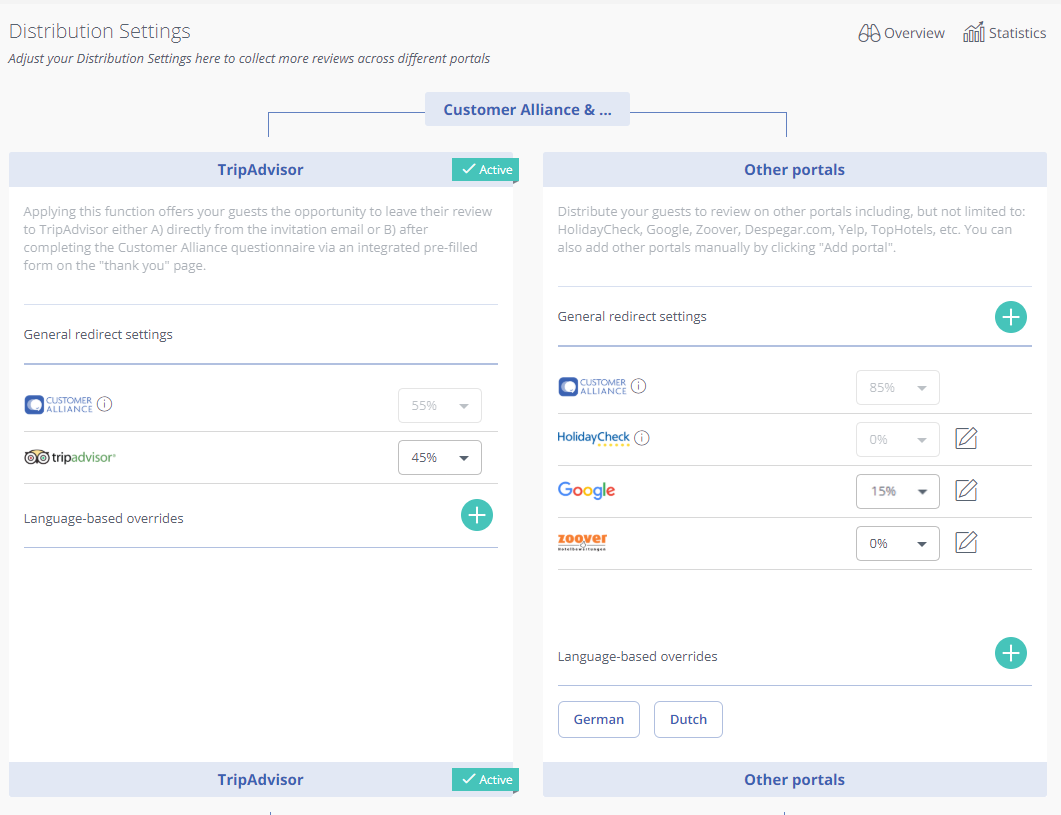Click the tripadvisor logo in redirect settings

coord(70,458)
